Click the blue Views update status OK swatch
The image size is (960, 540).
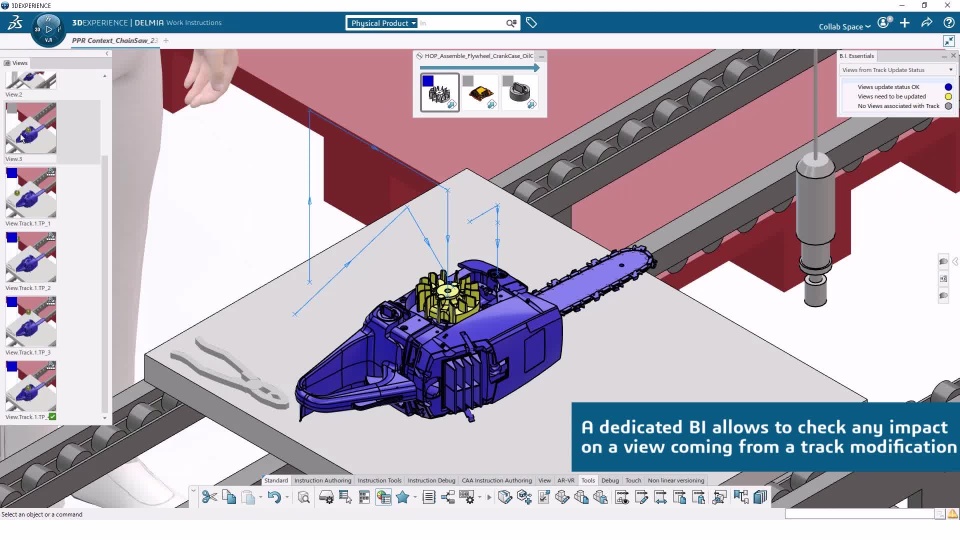(x=948, y=87)
